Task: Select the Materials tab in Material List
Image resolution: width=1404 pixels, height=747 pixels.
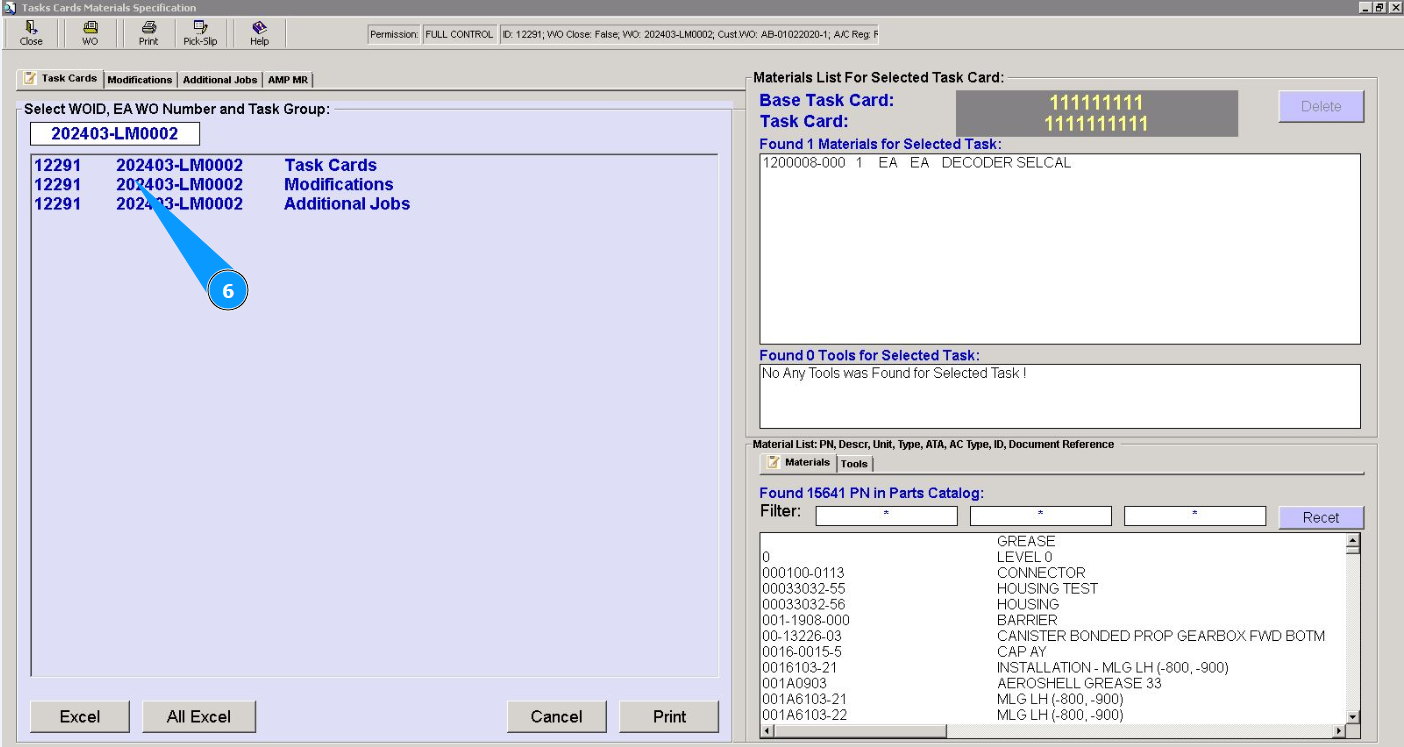Action: point(799,463)
